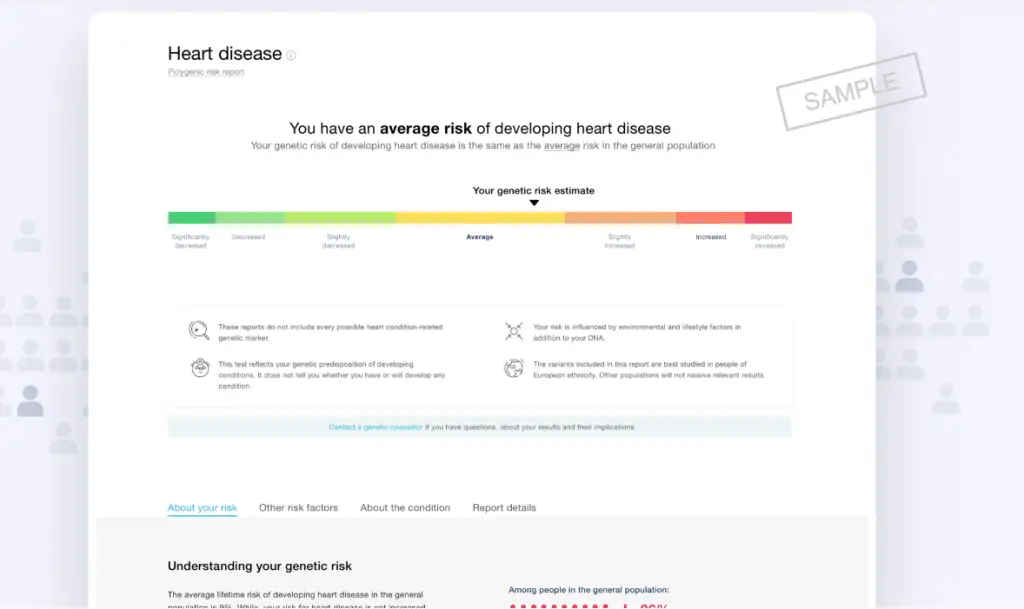
Task: Click the SAMPLE stamp graphic
Action: [851, 91]
